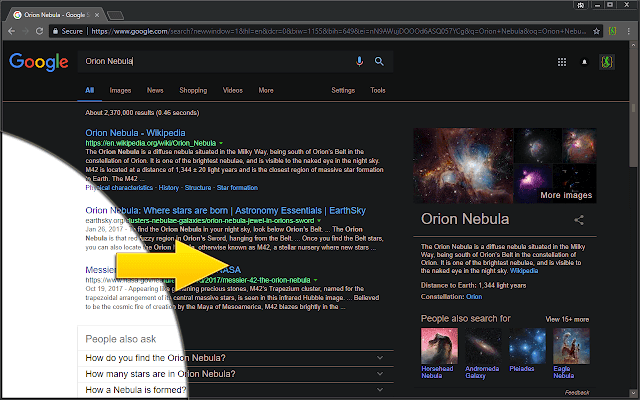Click the Feedback link in knowledge panel

click(x=577, y=392)
